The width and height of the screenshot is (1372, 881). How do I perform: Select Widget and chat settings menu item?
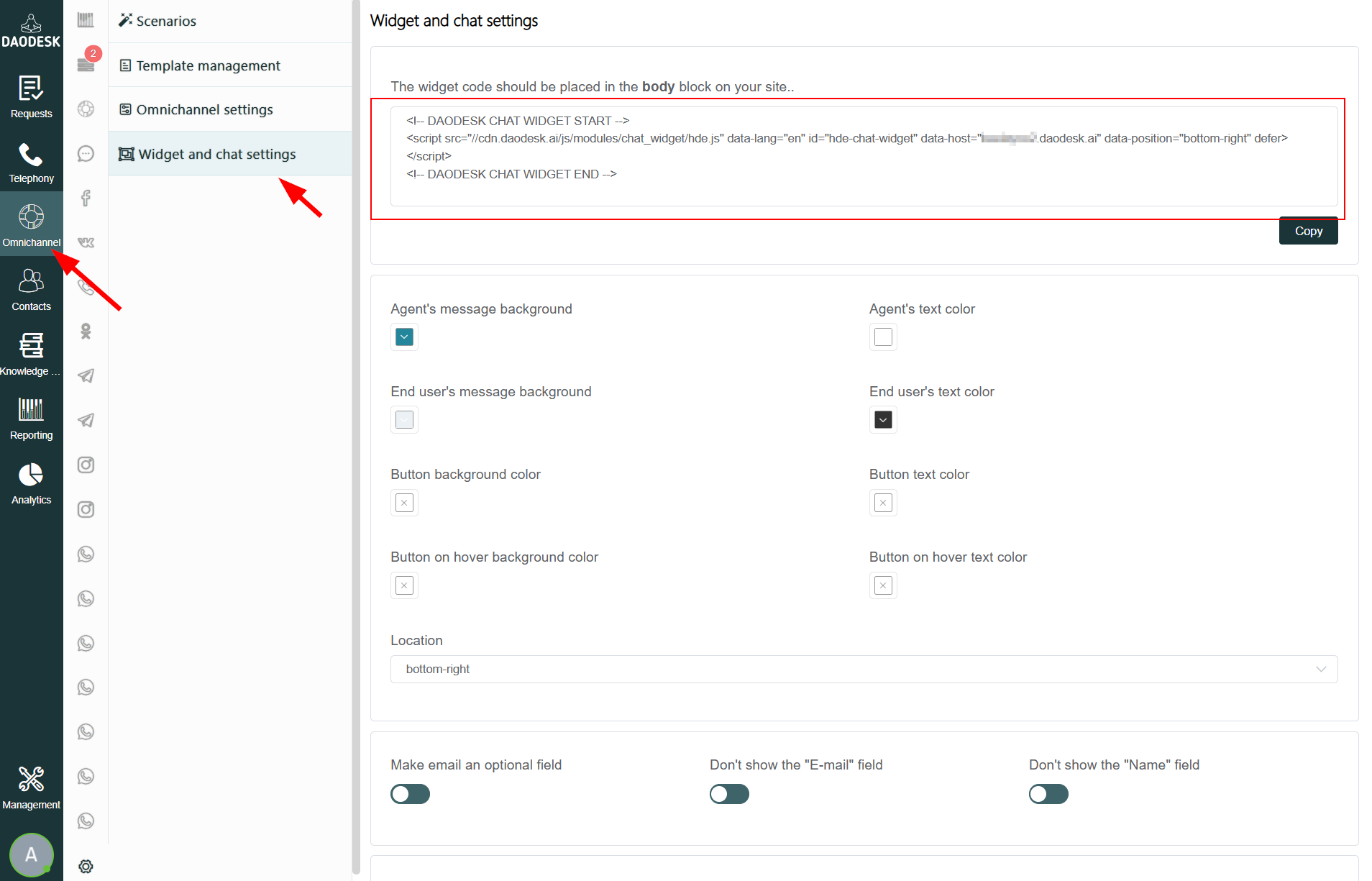(230, 154)
